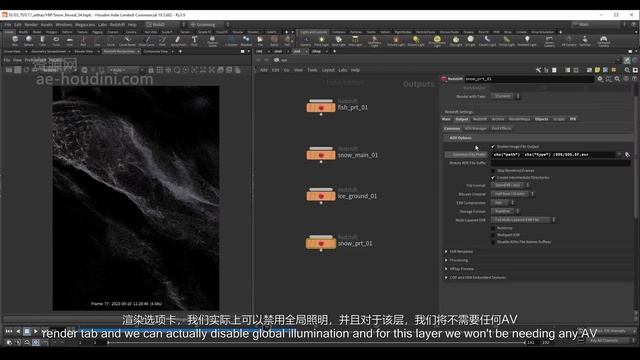
Task: Add an Ambient Light from shelf
Action: (527, 40)
